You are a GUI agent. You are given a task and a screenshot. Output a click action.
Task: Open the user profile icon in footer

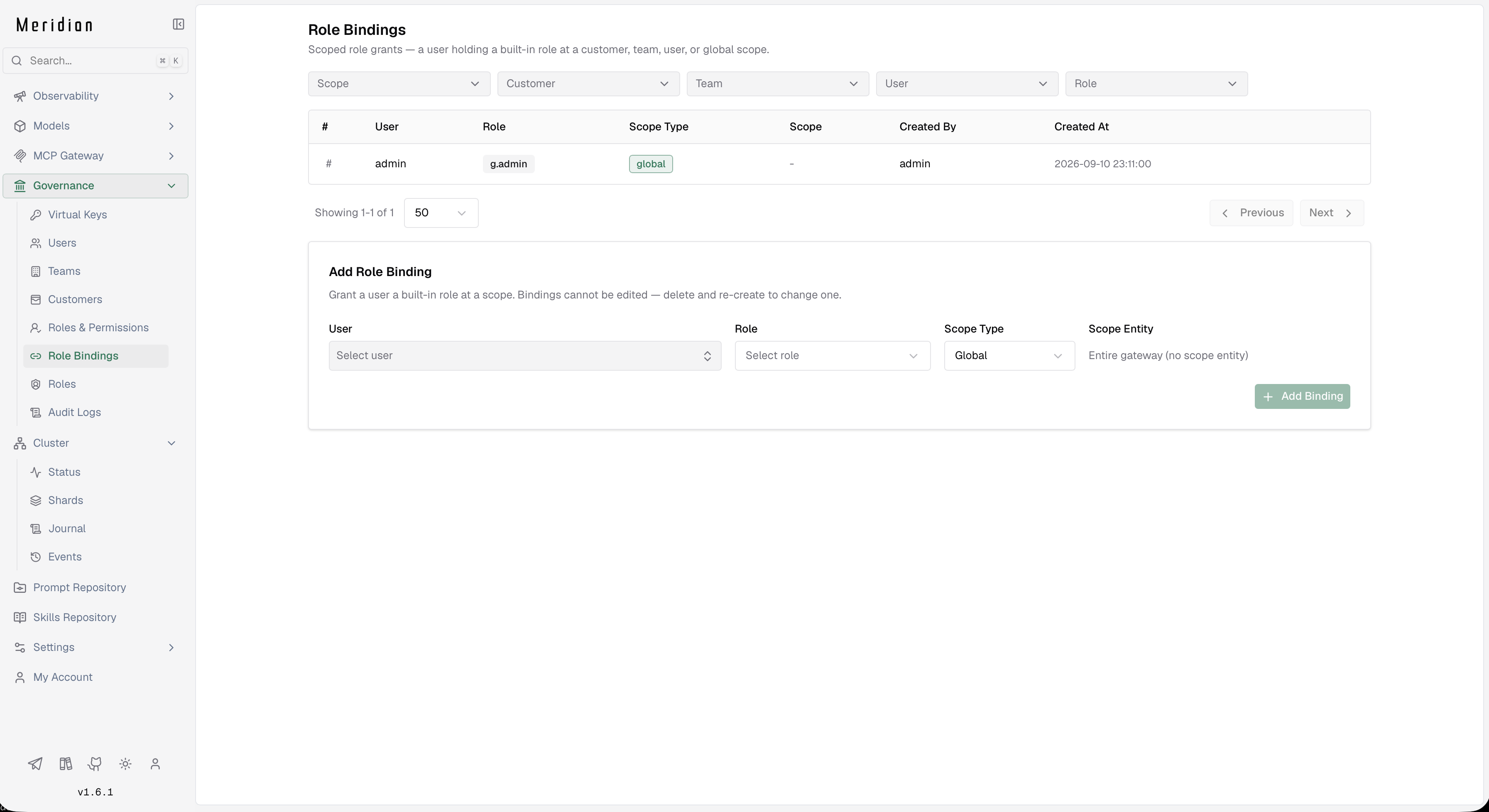click(155, 764)
